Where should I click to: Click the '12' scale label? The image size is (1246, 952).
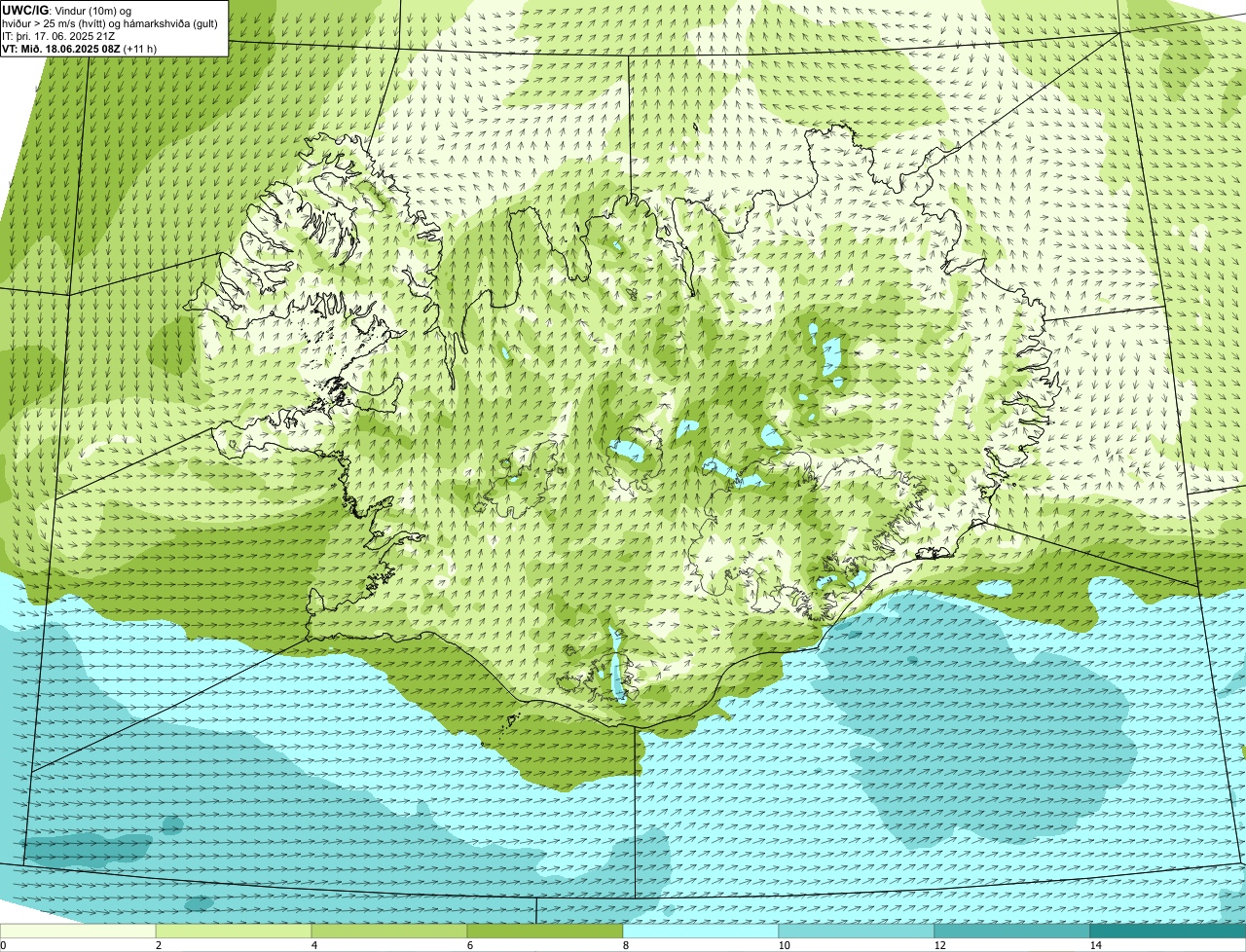click(939, 945)
